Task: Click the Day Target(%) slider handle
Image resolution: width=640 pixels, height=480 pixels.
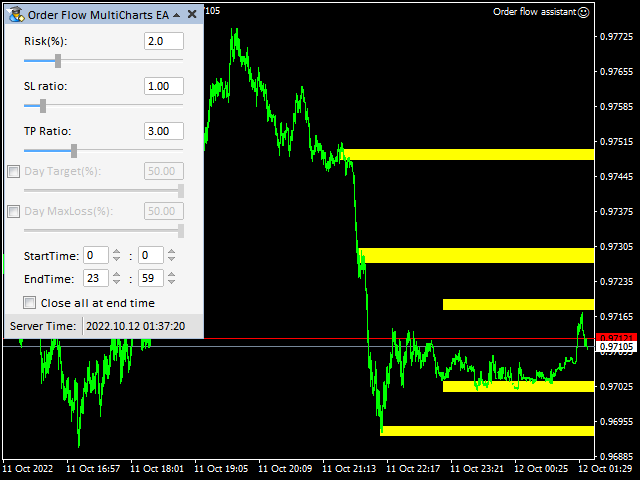Action: coord(181,191)
